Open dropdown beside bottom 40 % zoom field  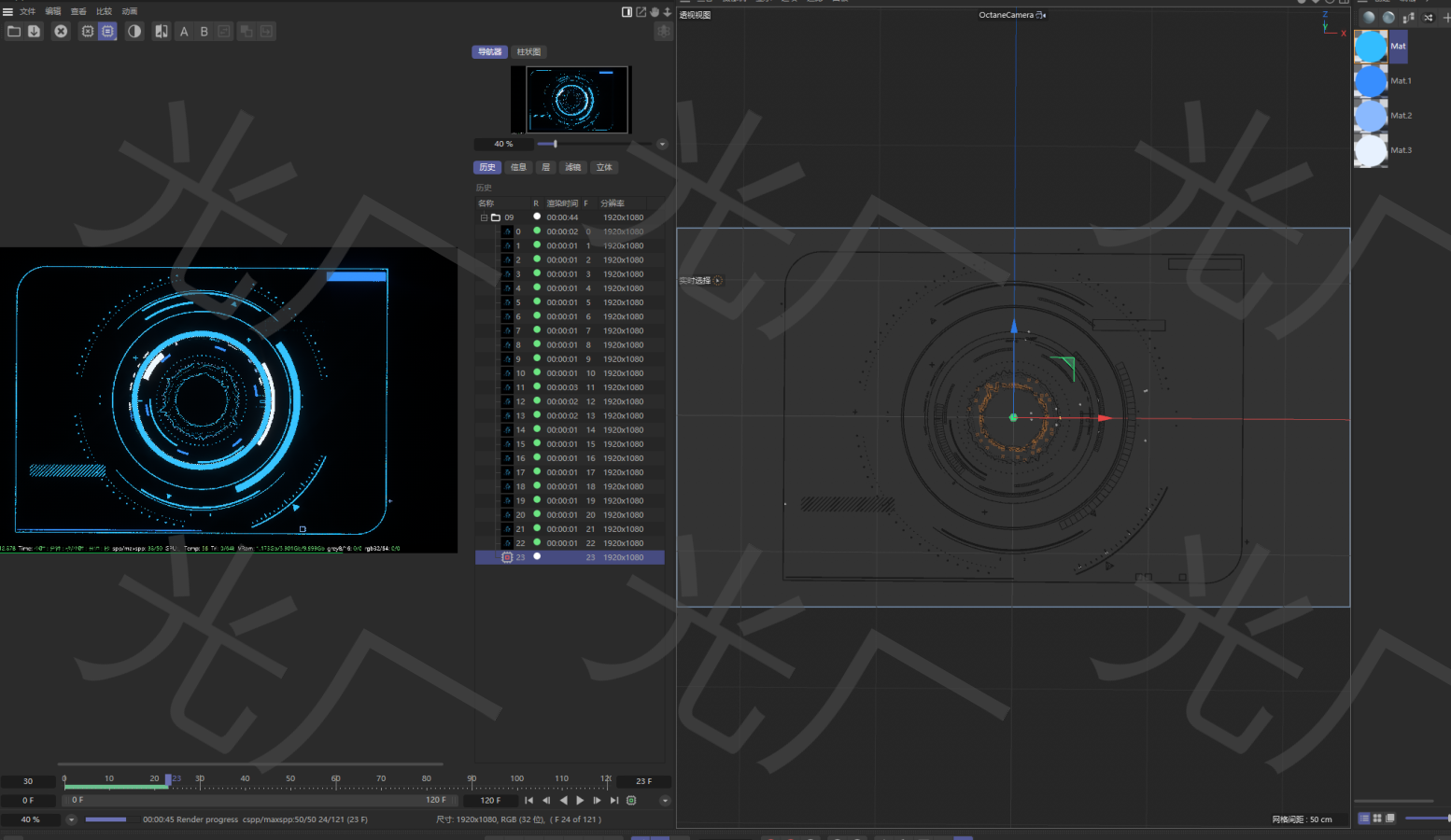click(x=71, y=819)
